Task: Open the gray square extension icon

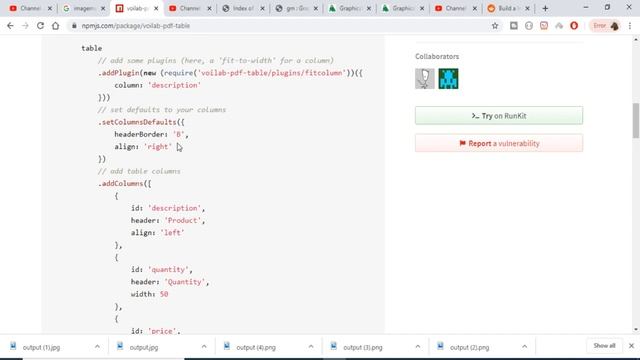Action: click(514, 26)
